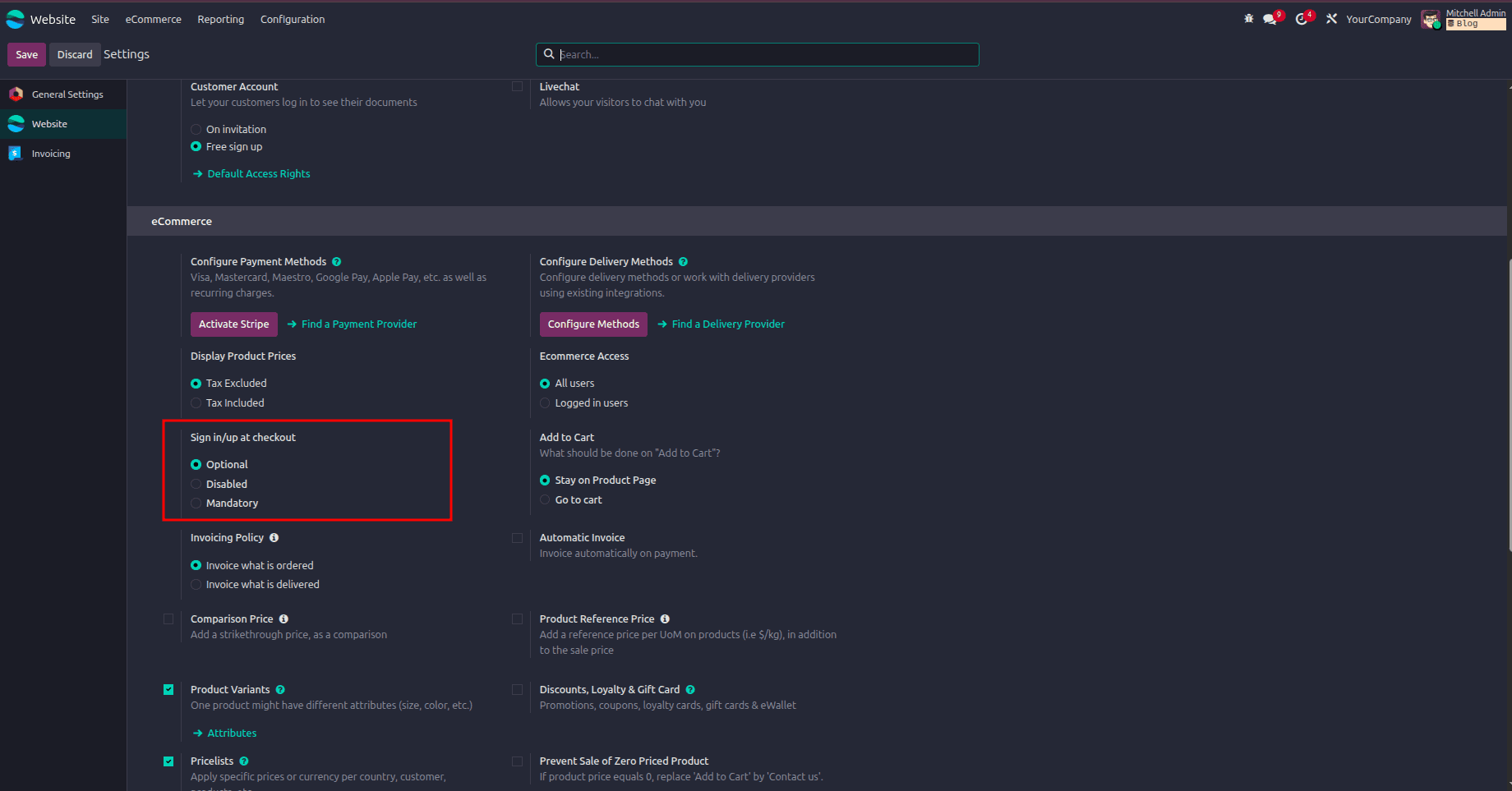Choose Invoice what is delivered

(x=196, y=585)
